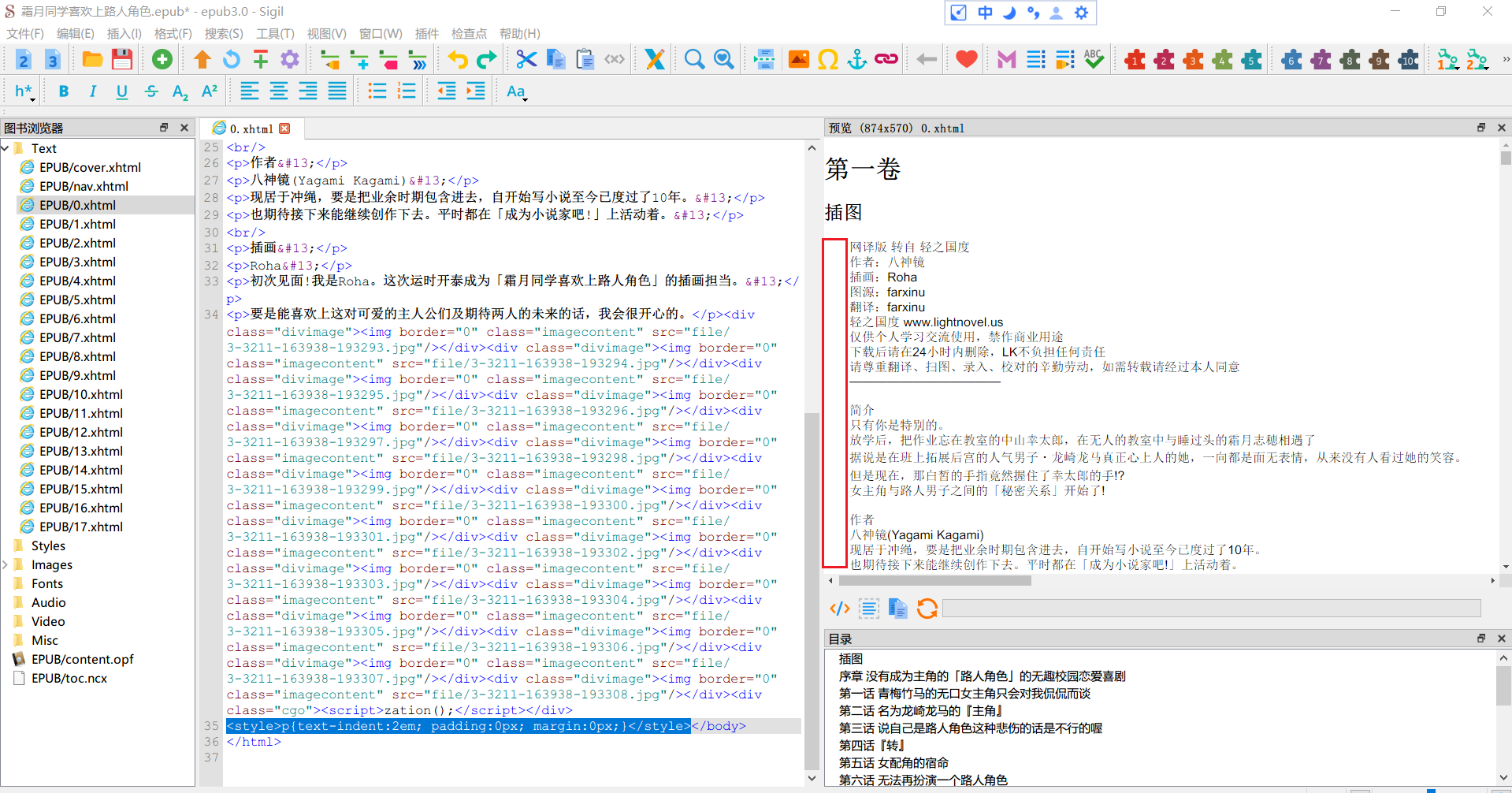Open the Insert Special Characters dialog

coord(827,58)
